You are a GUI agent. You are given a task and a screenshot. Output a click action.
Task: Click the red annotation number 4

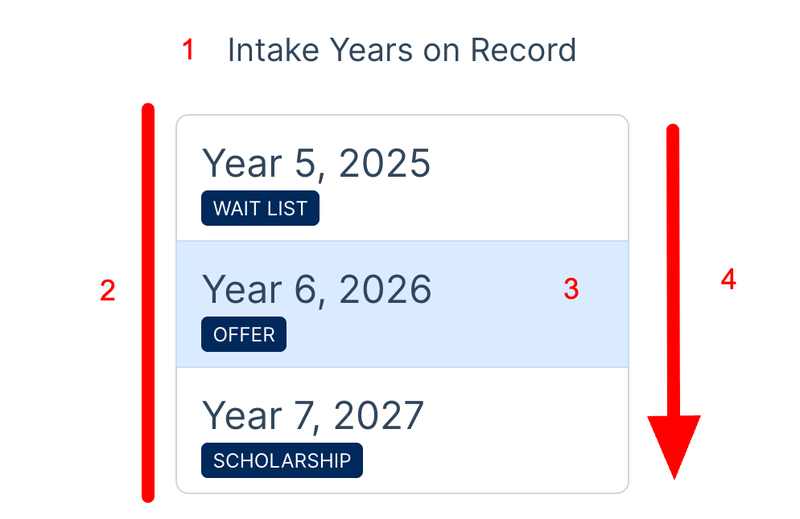point(729,280)
